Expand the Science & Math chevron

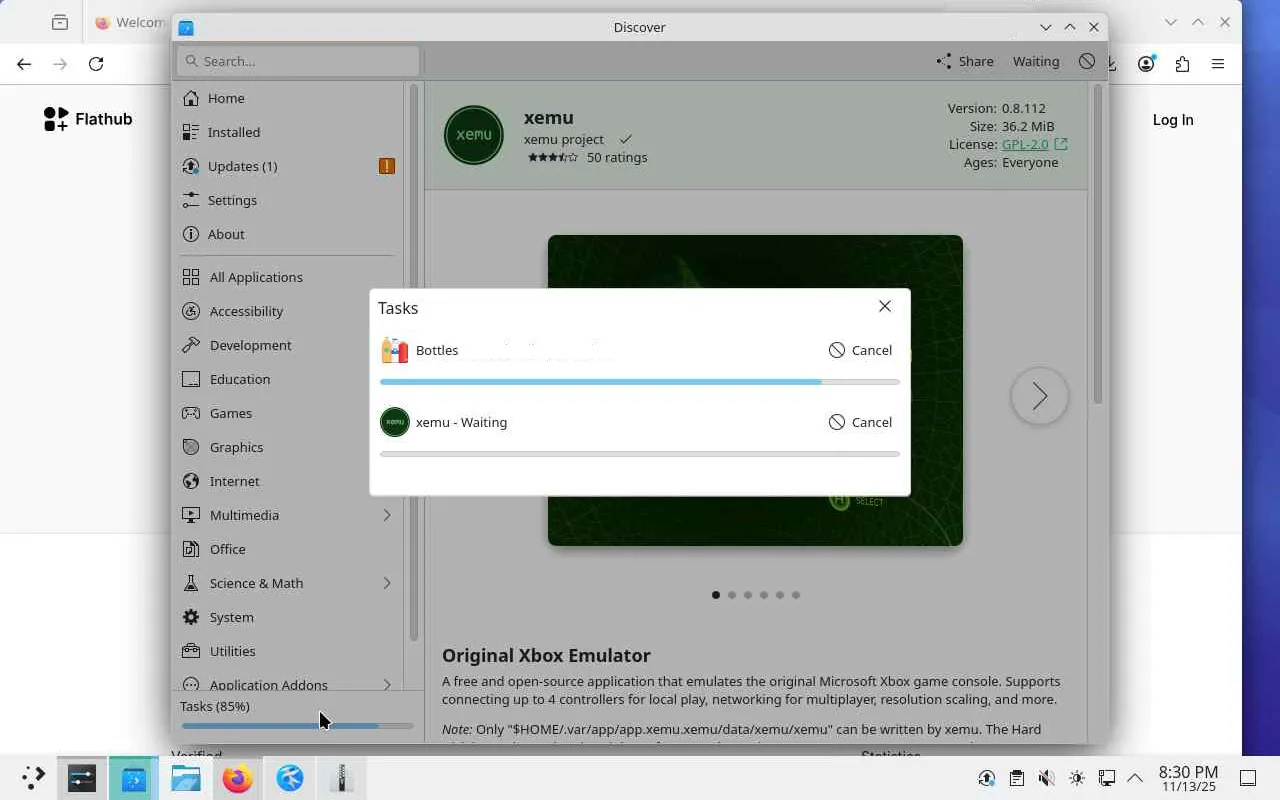(387, 583)
